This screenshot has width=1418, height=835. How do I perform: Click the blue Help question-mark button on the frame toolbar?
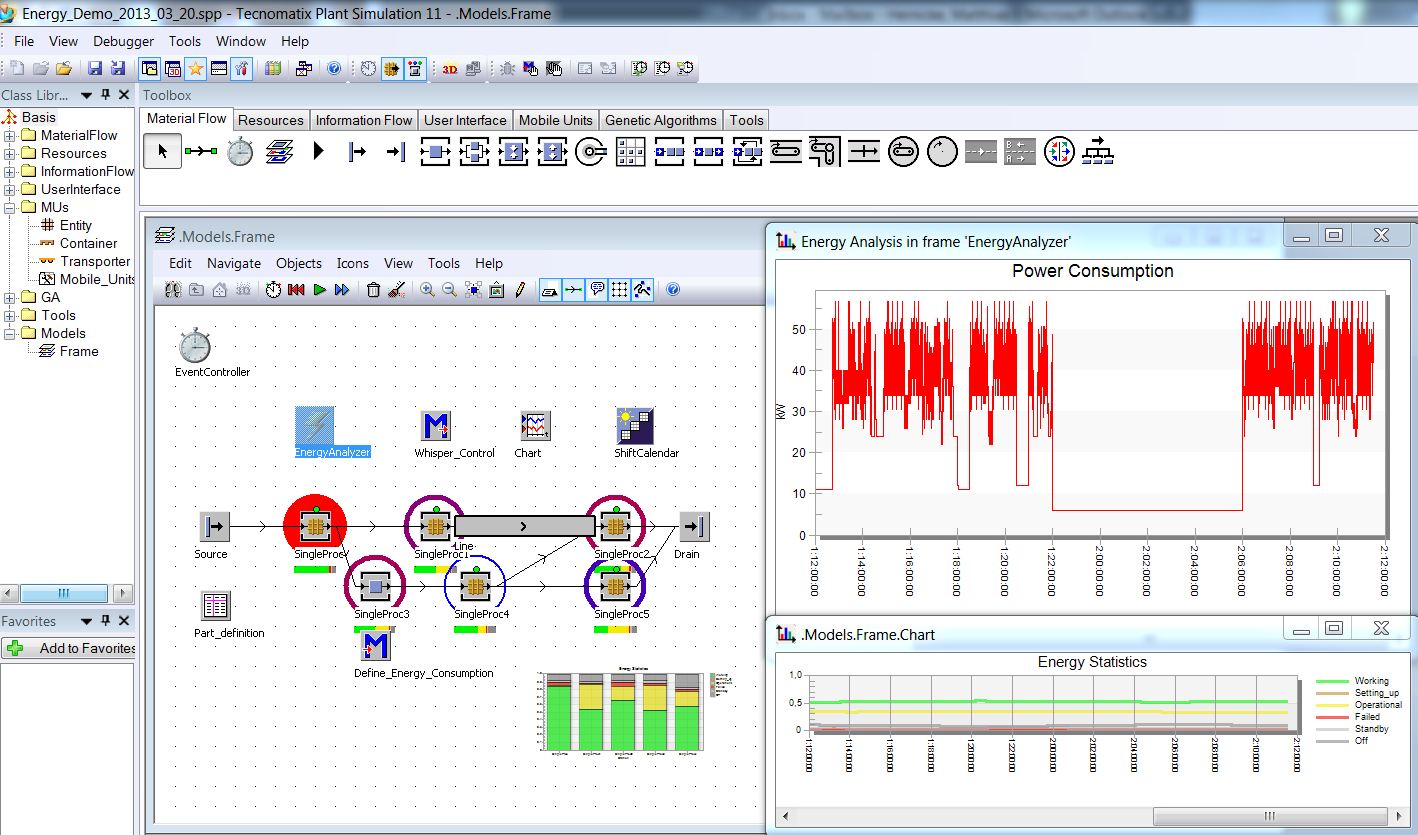[671, 289]
